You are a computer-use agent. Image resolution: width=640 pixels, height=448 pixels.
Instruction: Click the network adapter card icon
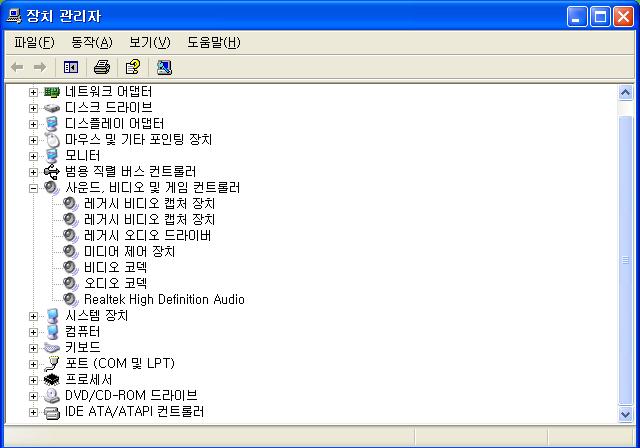(52, 92)
